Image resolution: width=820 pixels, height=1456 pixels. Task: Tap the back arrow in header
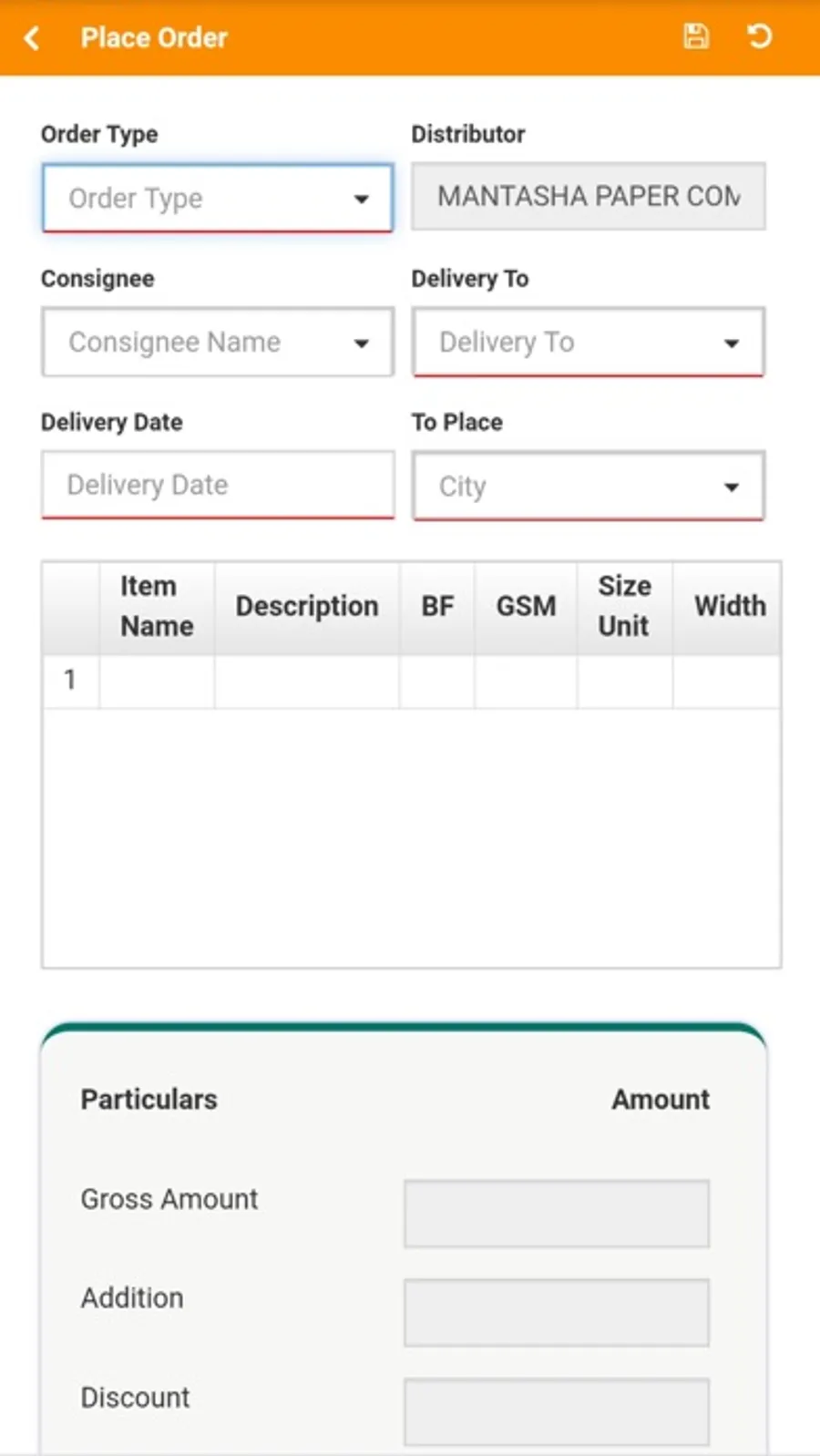tap(32, 37)
